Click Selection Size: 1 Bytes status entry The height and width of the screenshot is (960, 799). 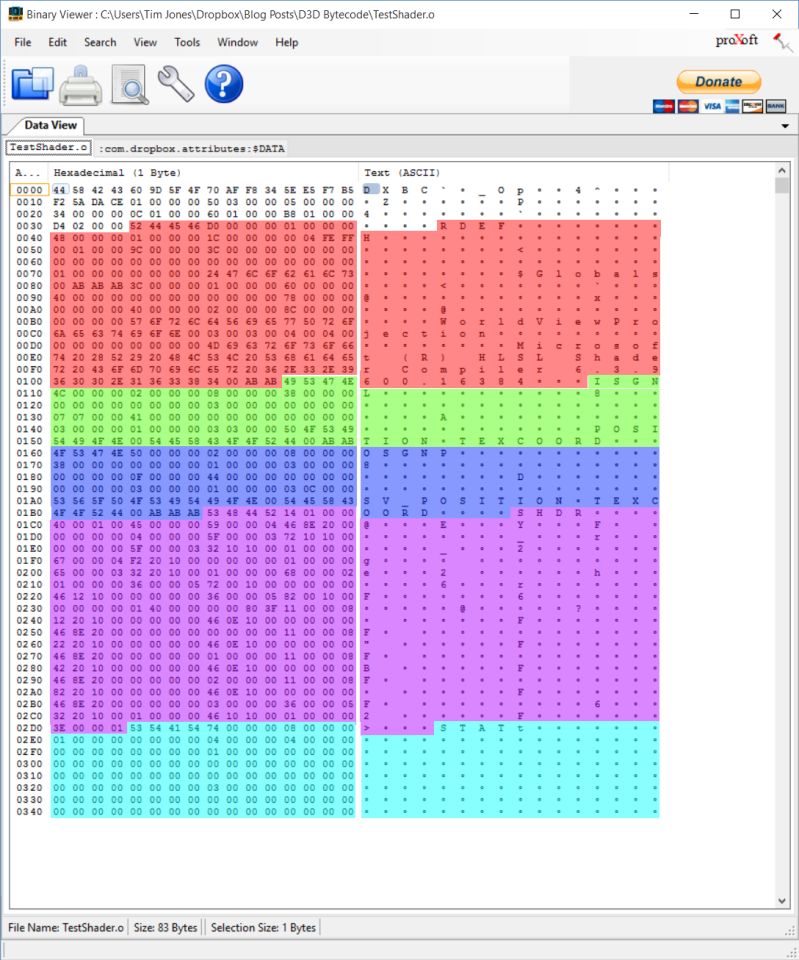coord(263,928)
